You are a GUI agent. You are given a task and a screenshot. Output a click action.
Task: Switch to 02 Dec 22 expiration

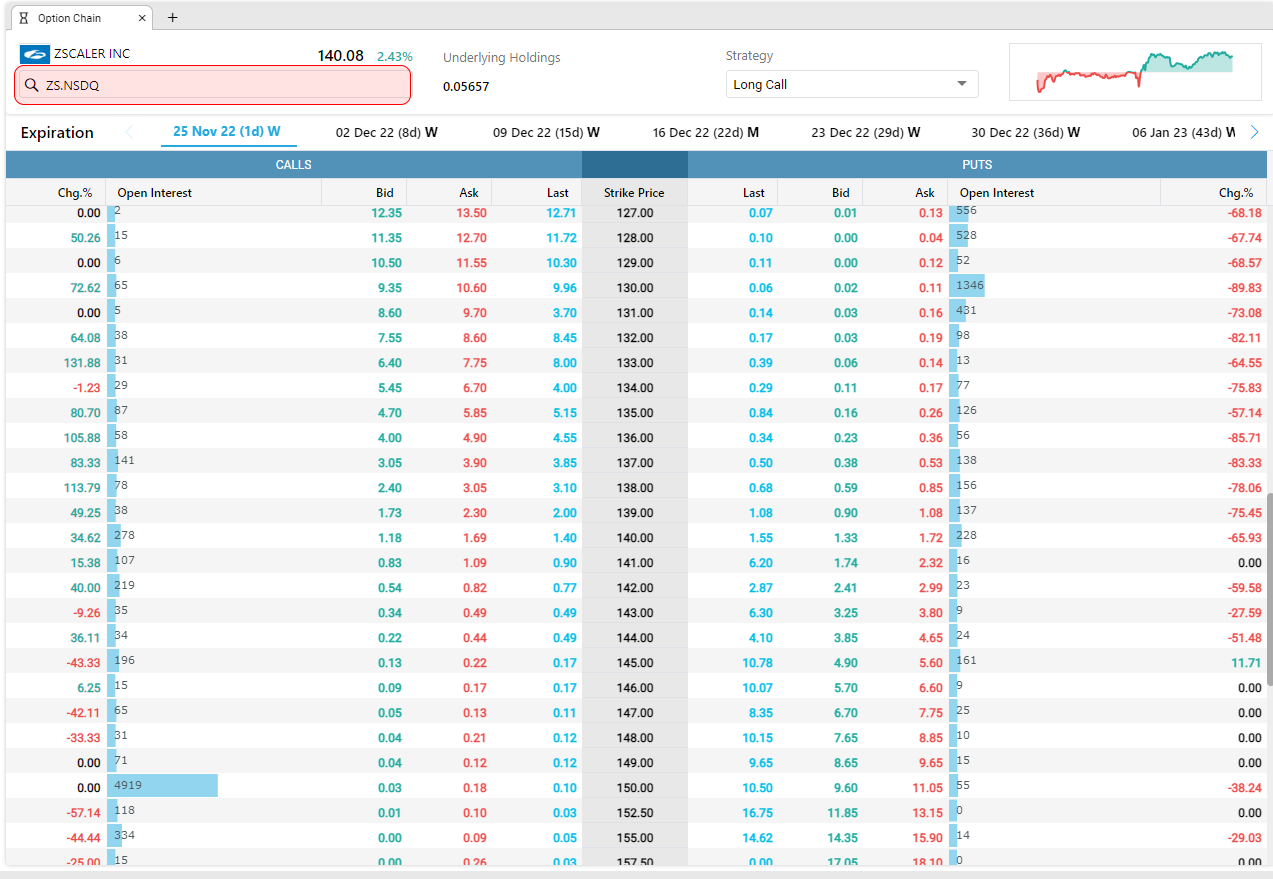click(386, 132)
